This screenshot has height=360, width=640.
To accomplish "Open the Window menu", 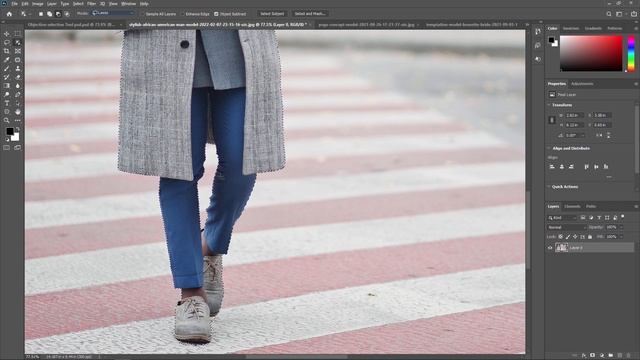I will 129,4.
